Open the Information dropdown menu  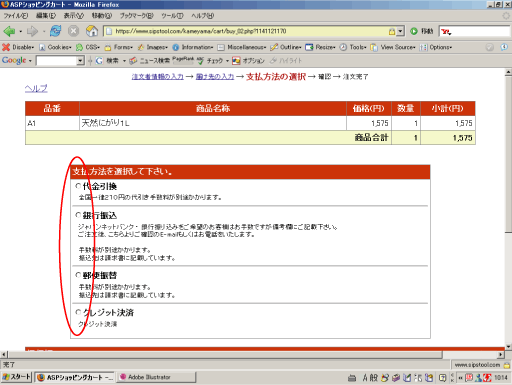click(x=193, y=47)
